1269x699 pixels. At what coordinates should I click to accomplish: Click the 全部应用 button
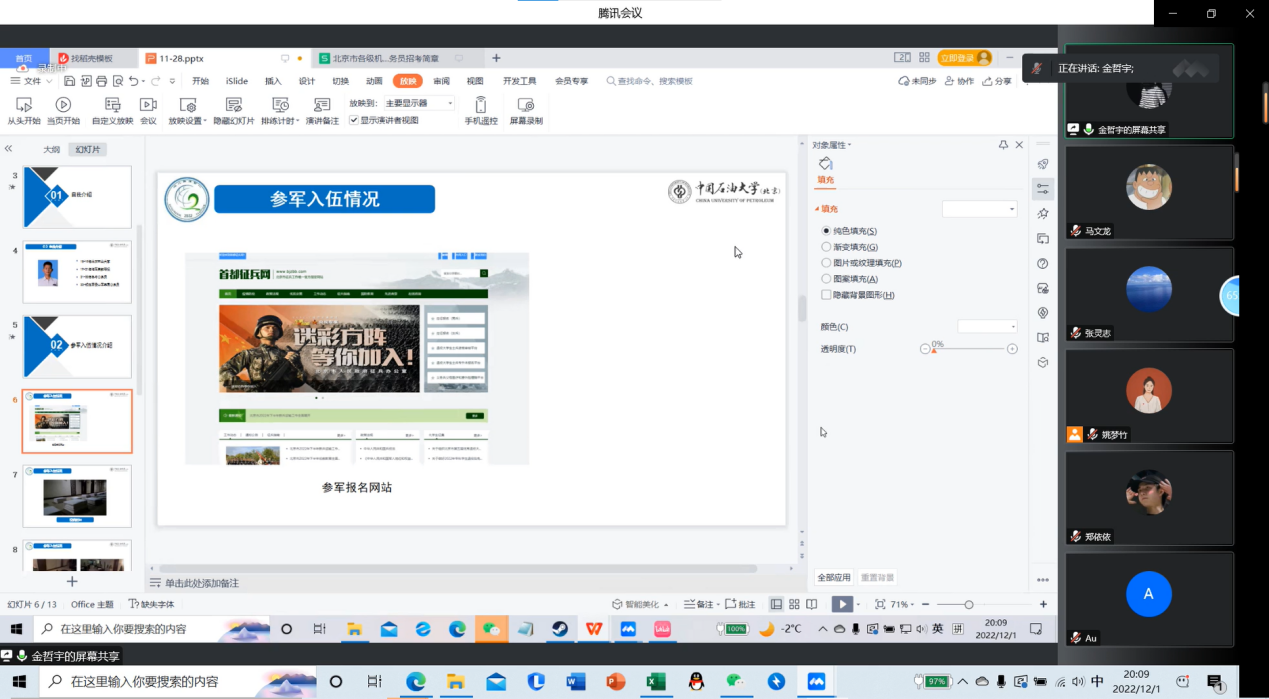point(834,577)
